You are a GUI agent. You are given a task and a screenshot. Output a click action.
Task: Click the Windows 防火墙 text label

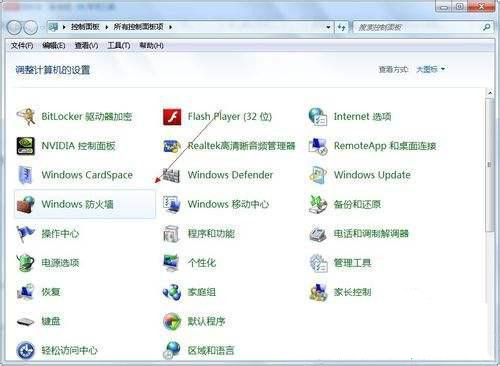tap(78, 204)
